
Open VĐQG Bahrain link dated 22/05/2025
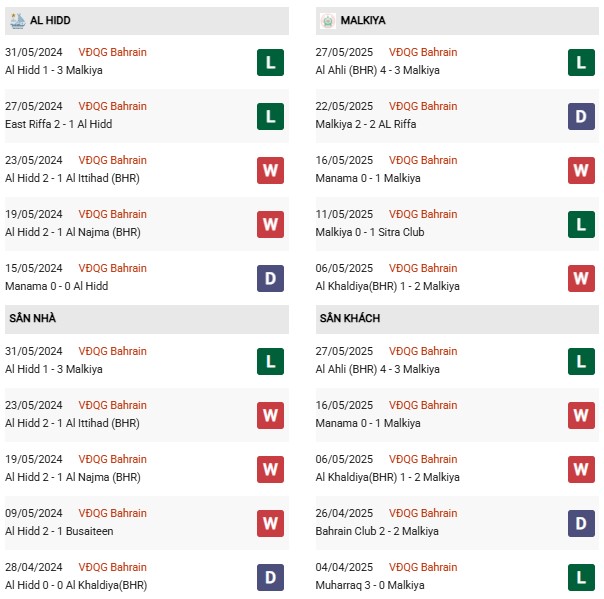[423, 106]
